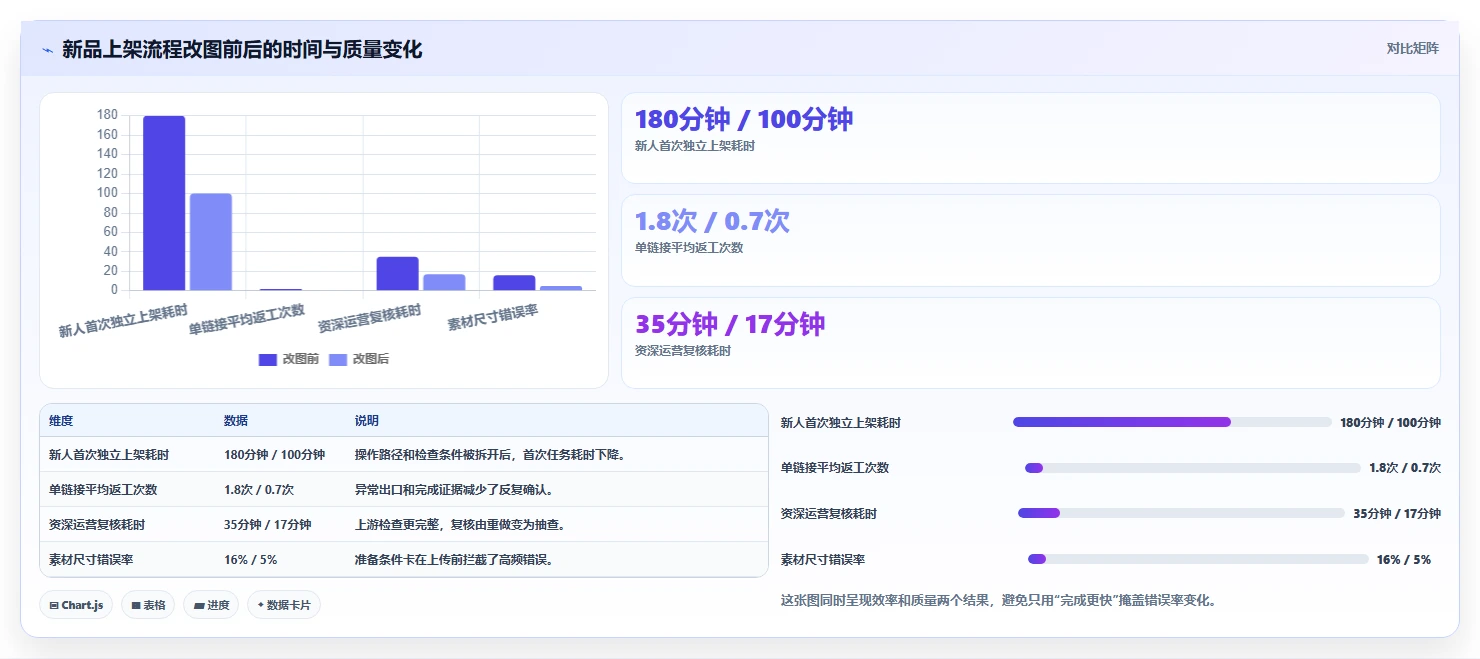Click table value 35分钟 / 17分钟
The width and height of the screenshot is (1480, 659).
point(268,525)
